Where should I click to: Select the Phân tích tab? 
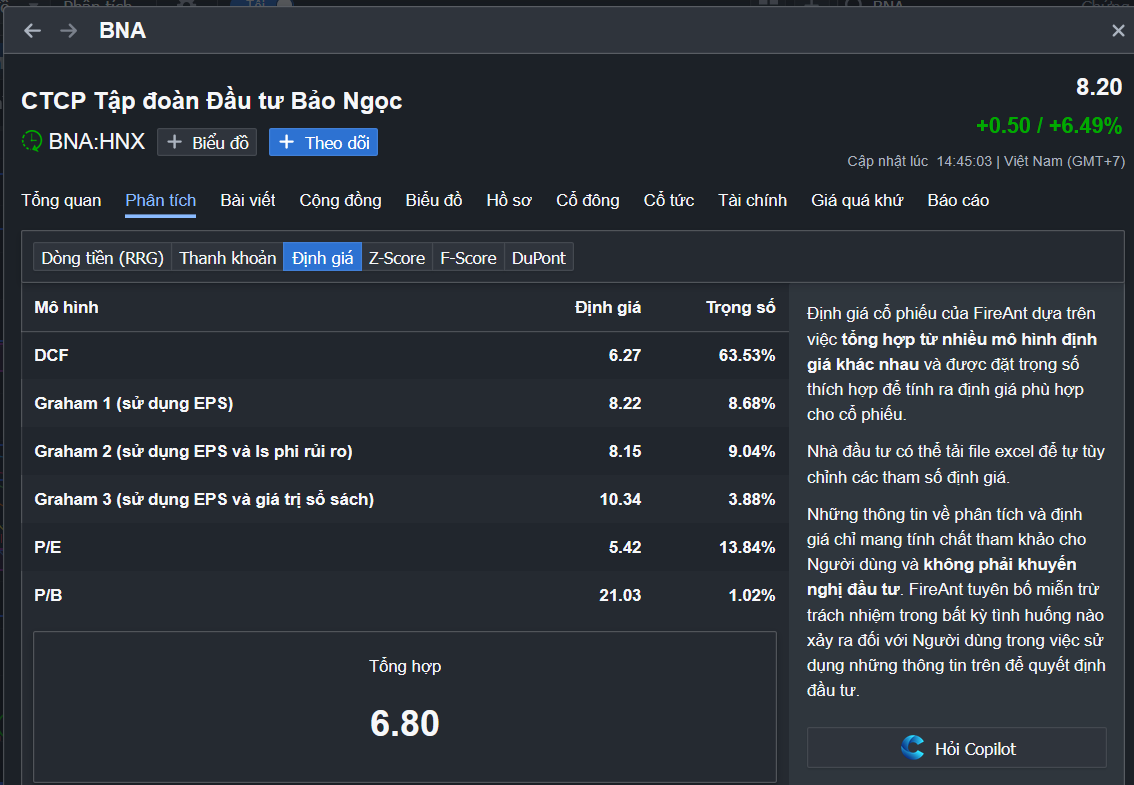161,200
